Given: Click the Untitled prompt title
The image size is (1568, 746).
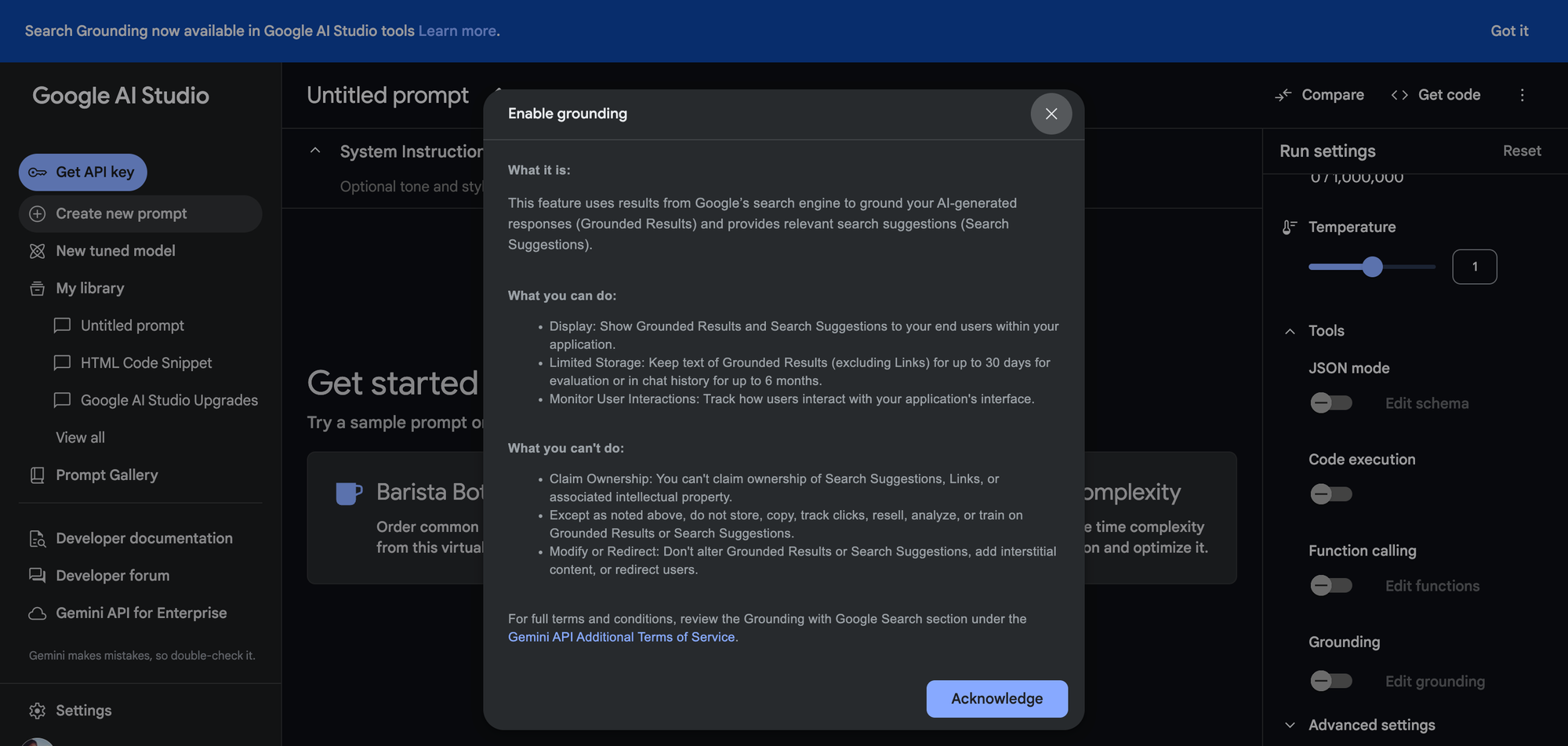Looking at the screenshot, I should tap(388, 95).
